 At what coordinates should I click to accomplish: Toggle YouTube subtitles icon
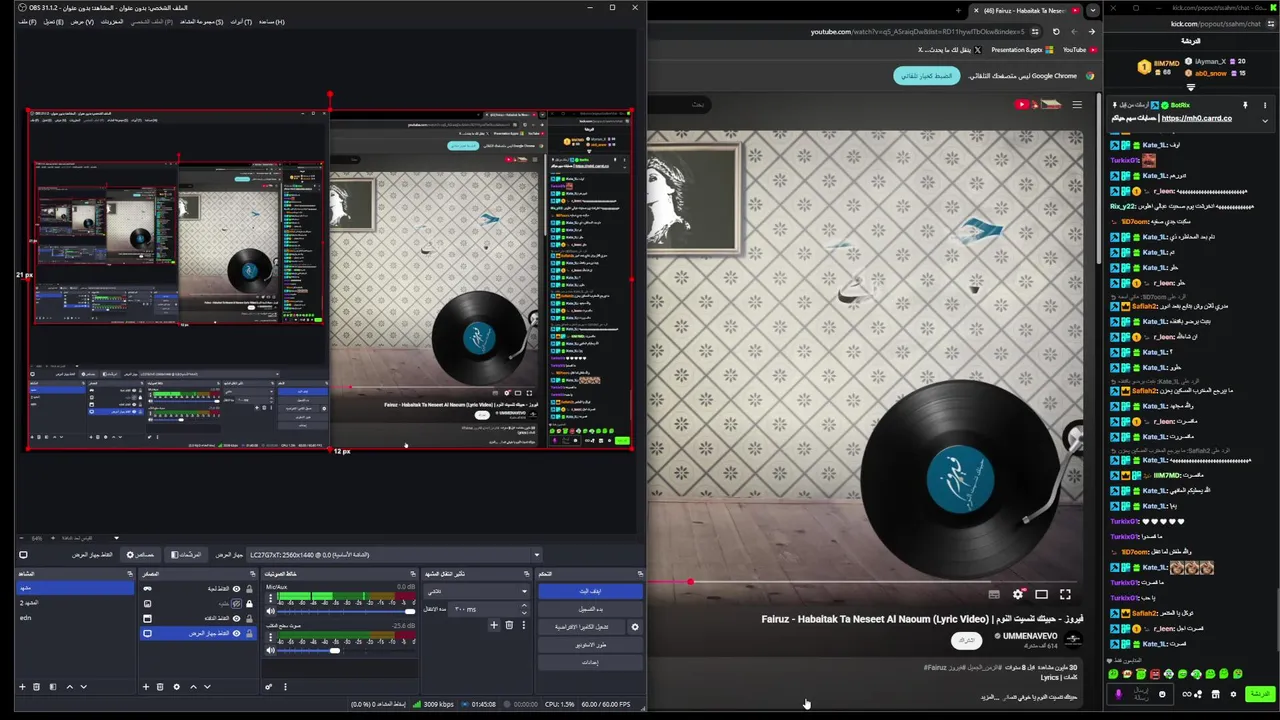[x=994, y=594]
